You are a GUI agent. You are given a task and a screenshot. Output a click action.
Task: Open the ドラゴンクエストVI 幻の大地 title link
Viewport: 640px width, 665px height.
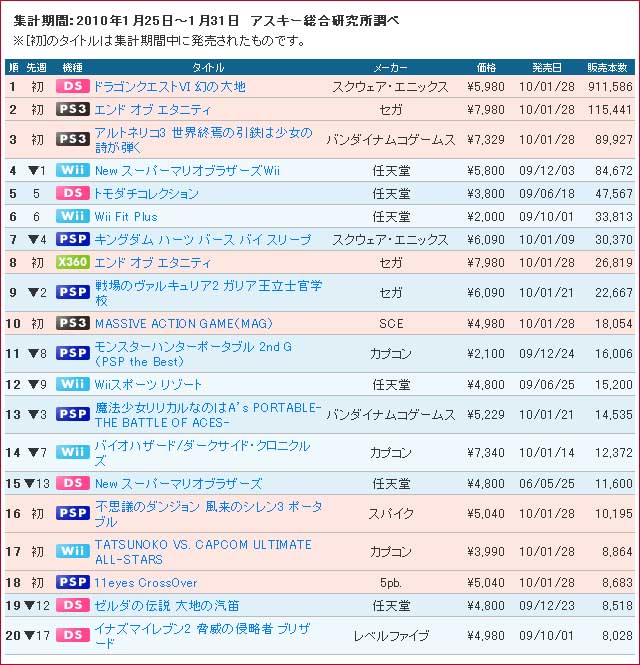170,87
